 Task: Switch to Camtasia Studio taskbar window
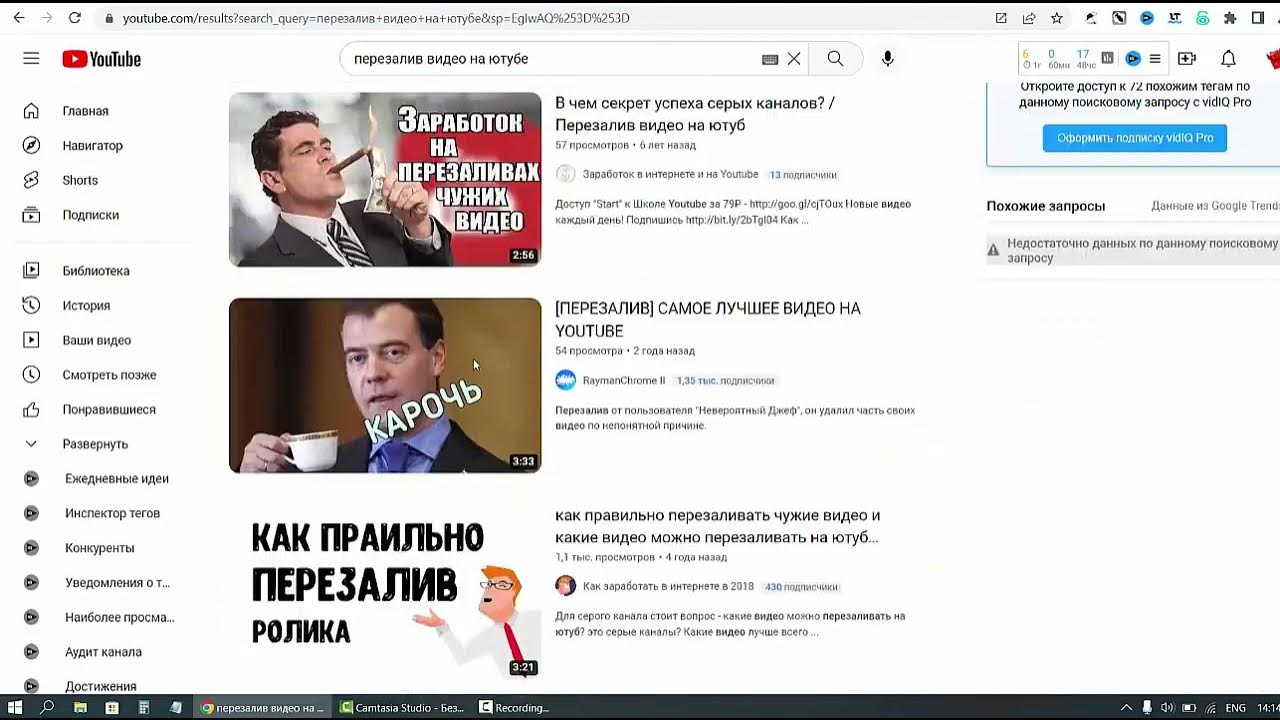point(401,707)
